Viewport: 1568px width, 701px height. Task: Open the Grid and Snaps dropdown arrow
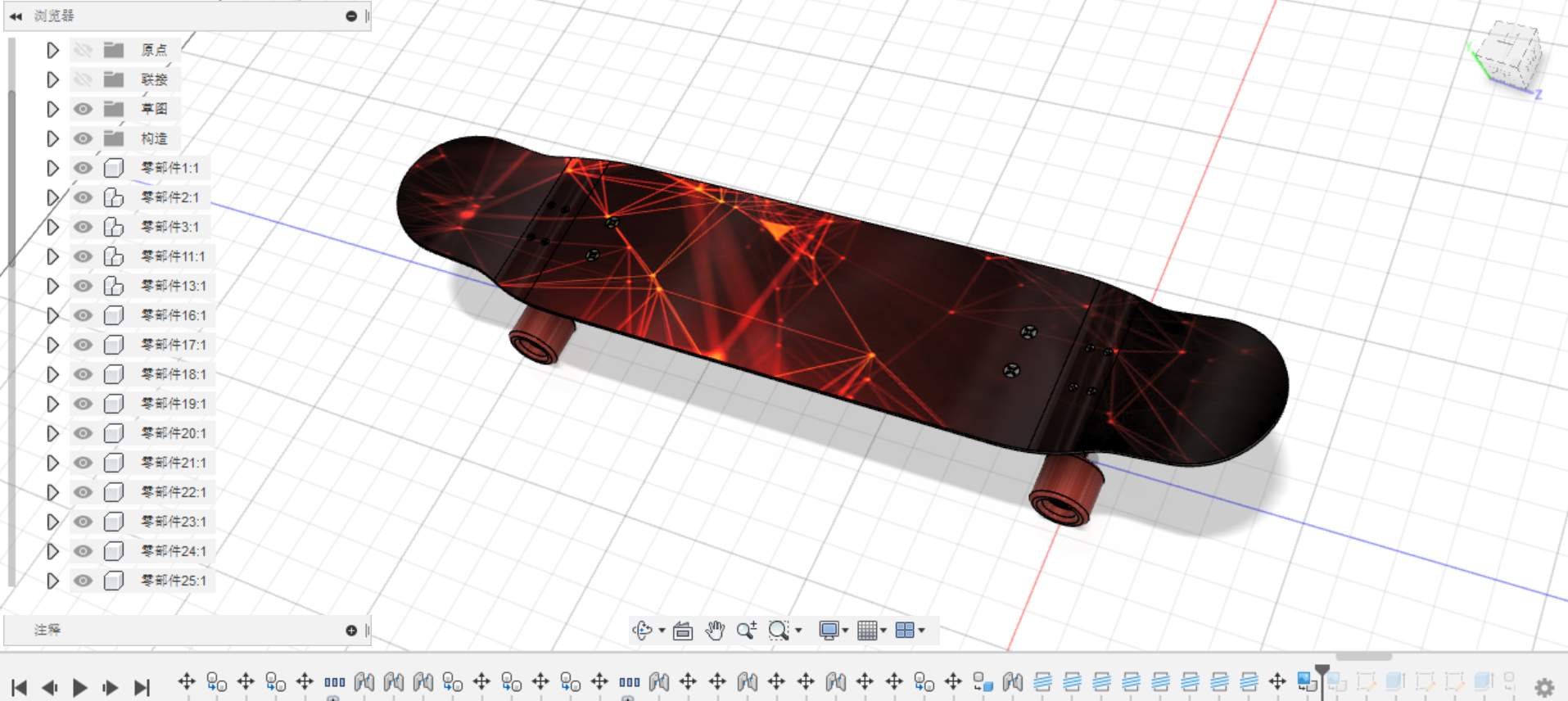pos(883,630)
